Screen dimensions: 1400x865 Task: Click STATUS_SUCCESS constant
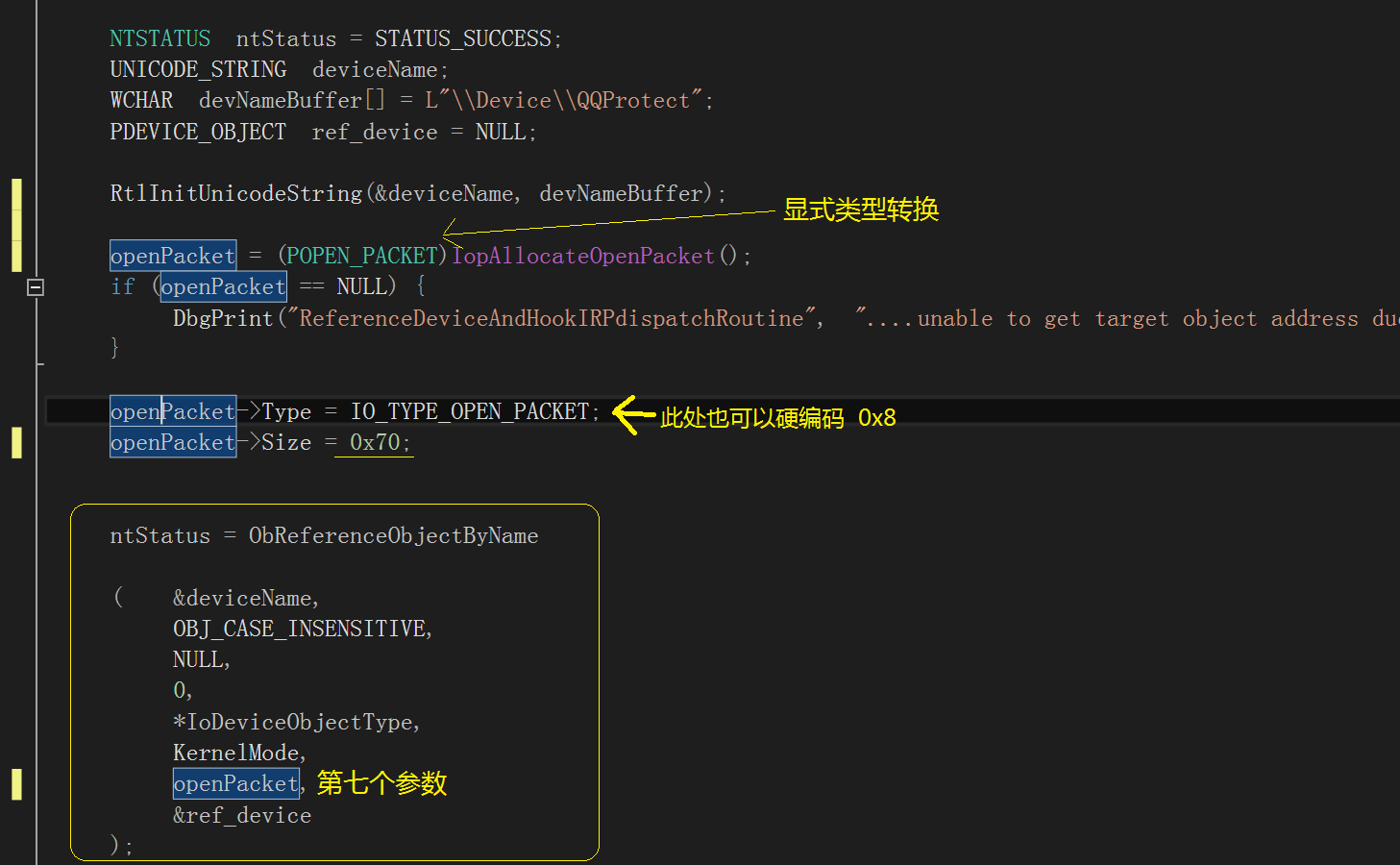[463, 38]
